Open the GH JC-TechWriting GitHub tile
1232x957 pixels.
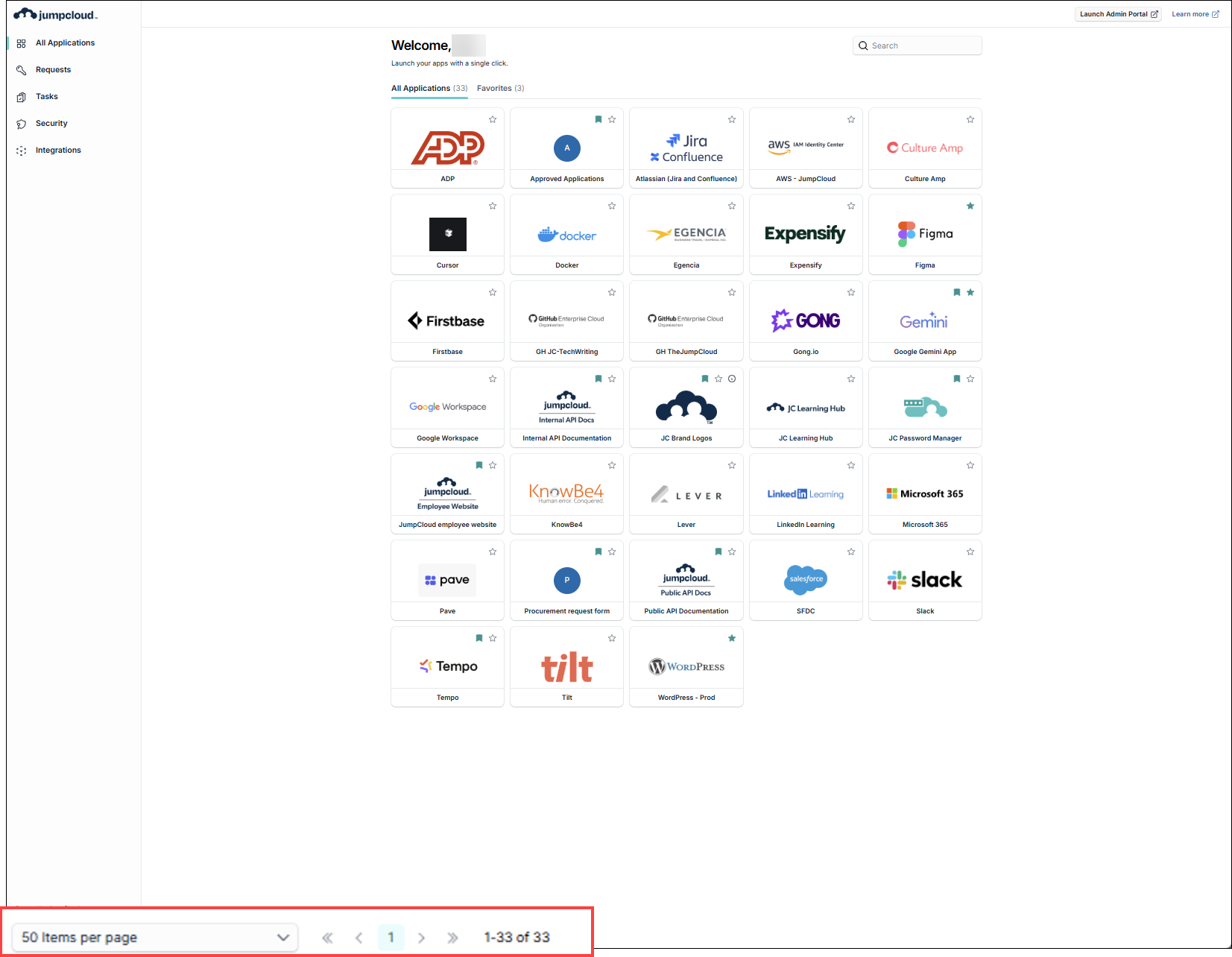[567, 320]
